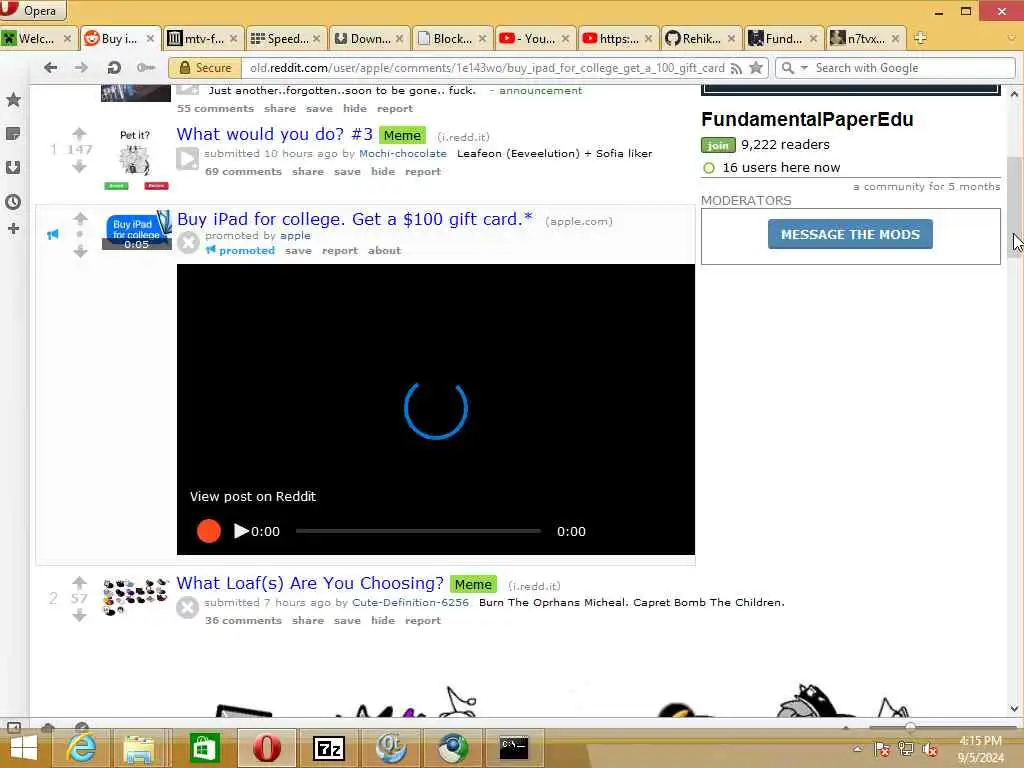Click the green Meme flair on 'What Loaf(s)'

point(473,584)
